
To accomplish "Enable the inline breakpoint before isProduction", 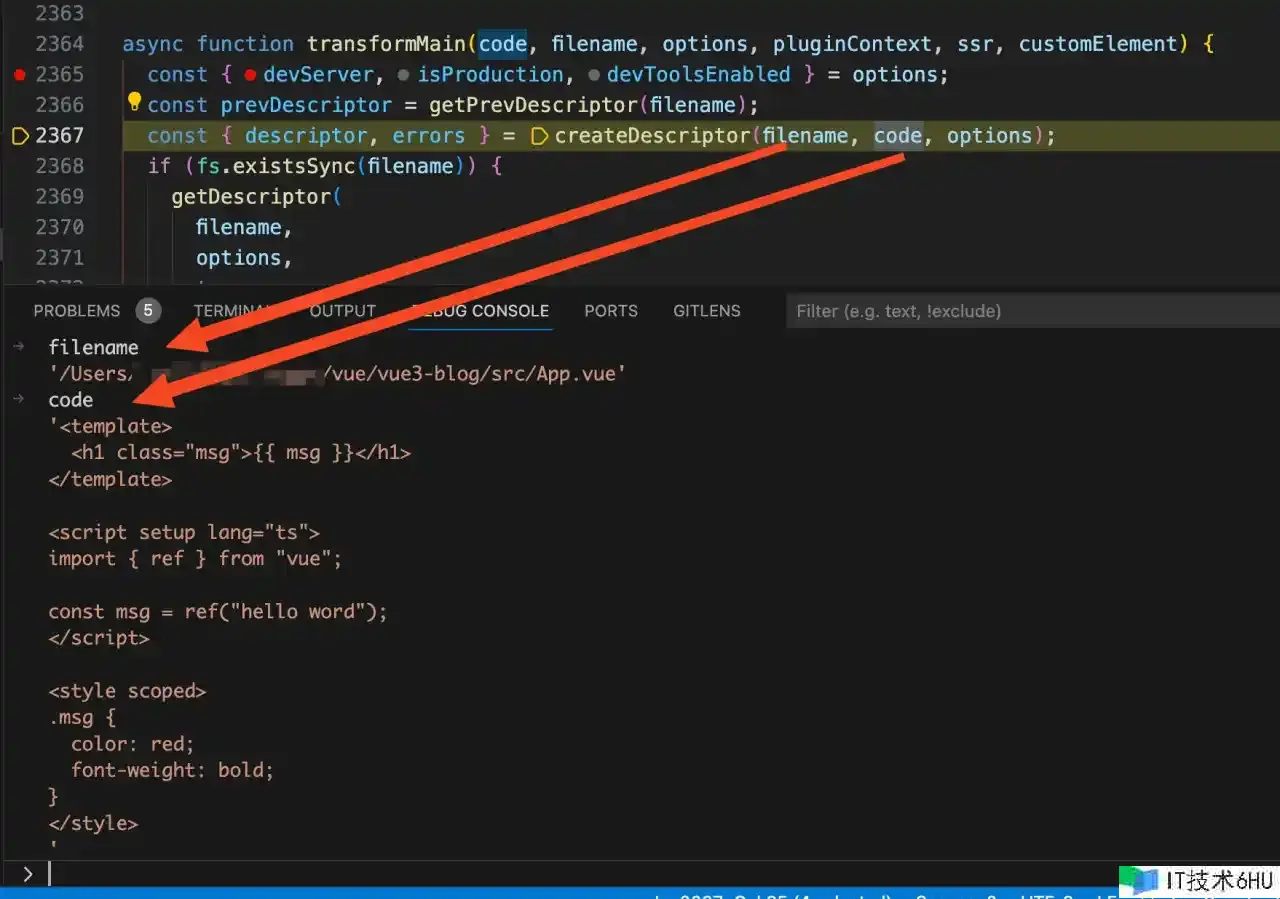I will click(x=403, y=75).
